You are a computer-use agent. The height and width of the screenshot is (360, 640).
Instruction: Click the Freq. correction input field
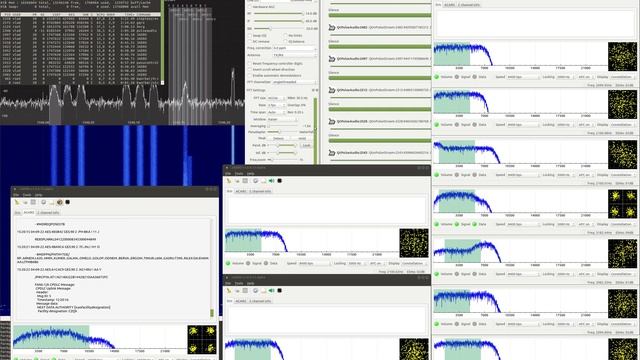(x=294, y=48)
